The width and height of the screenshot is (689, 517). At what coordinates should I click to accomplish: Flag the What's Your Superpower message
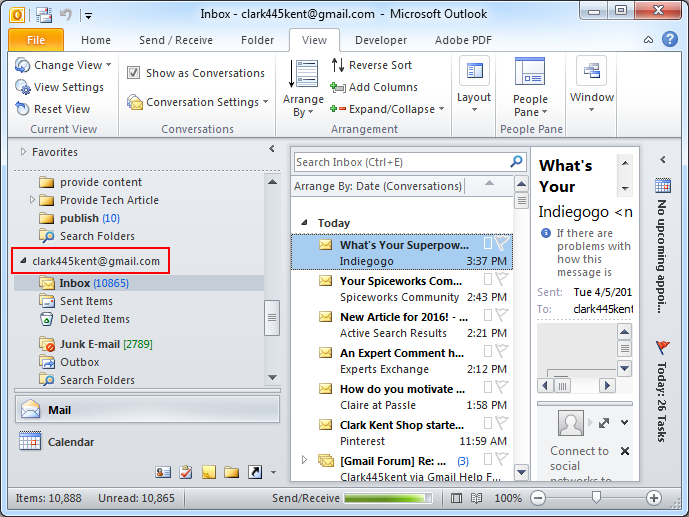click(502, 243)
